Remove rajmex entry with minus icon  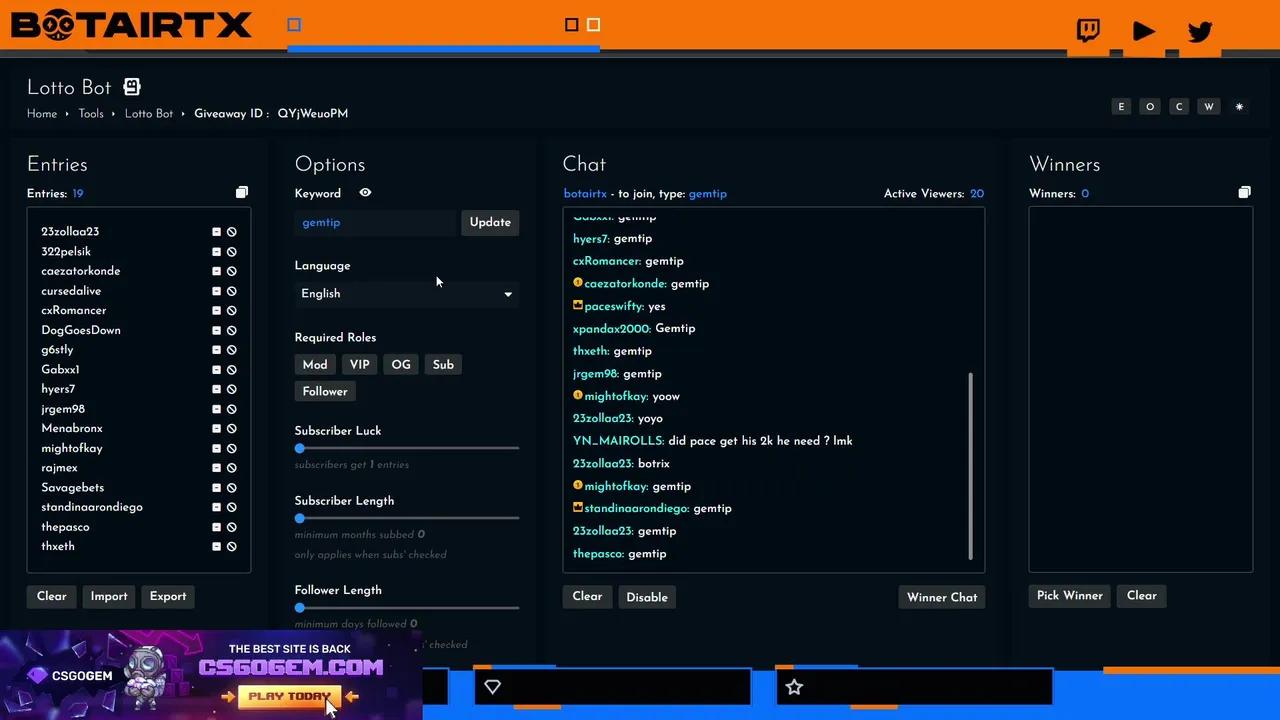(x=216, y=468)
